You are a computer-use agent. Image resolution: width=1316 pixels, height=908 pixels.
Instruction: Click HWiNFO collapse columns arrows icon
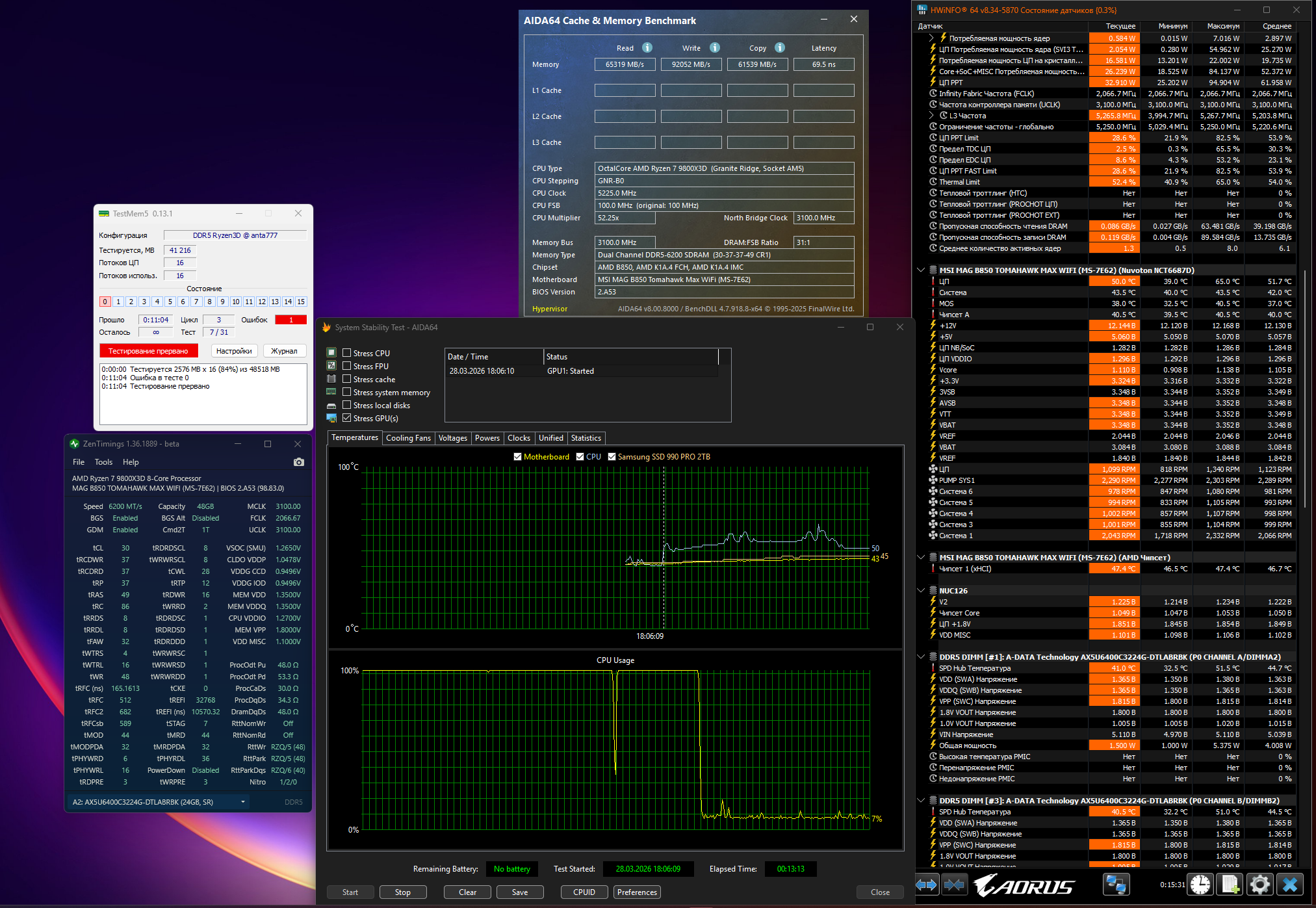[x=954, y=885]
